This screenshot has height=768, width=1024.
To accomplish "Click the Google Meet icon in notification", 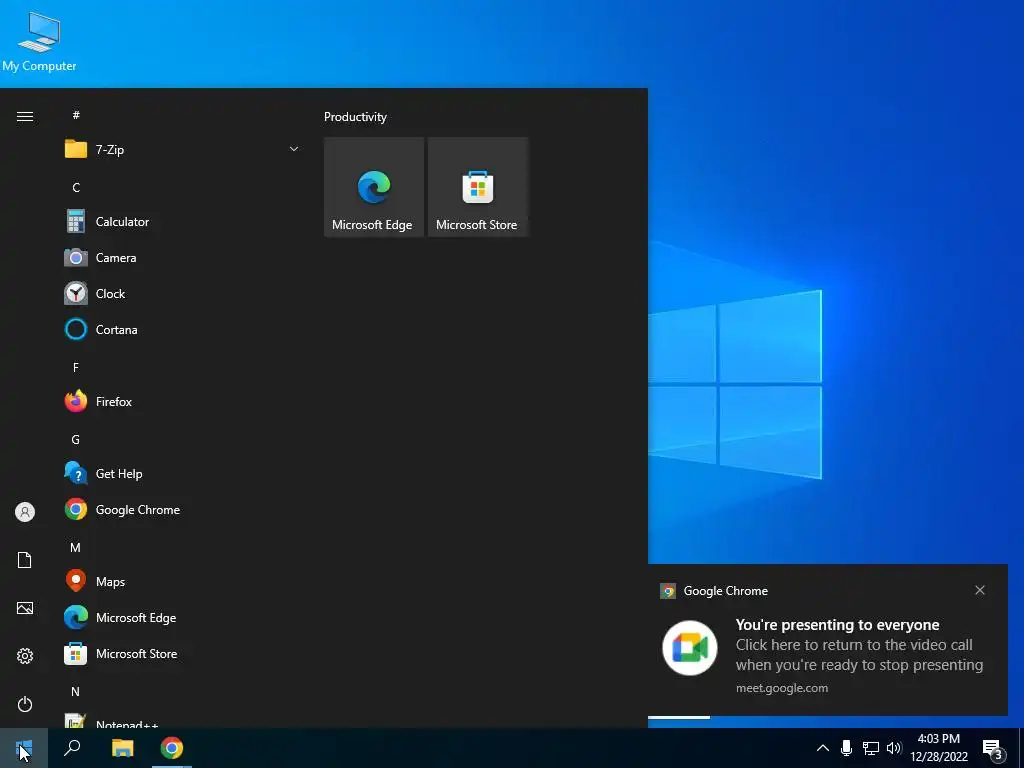I will [690, 648].
